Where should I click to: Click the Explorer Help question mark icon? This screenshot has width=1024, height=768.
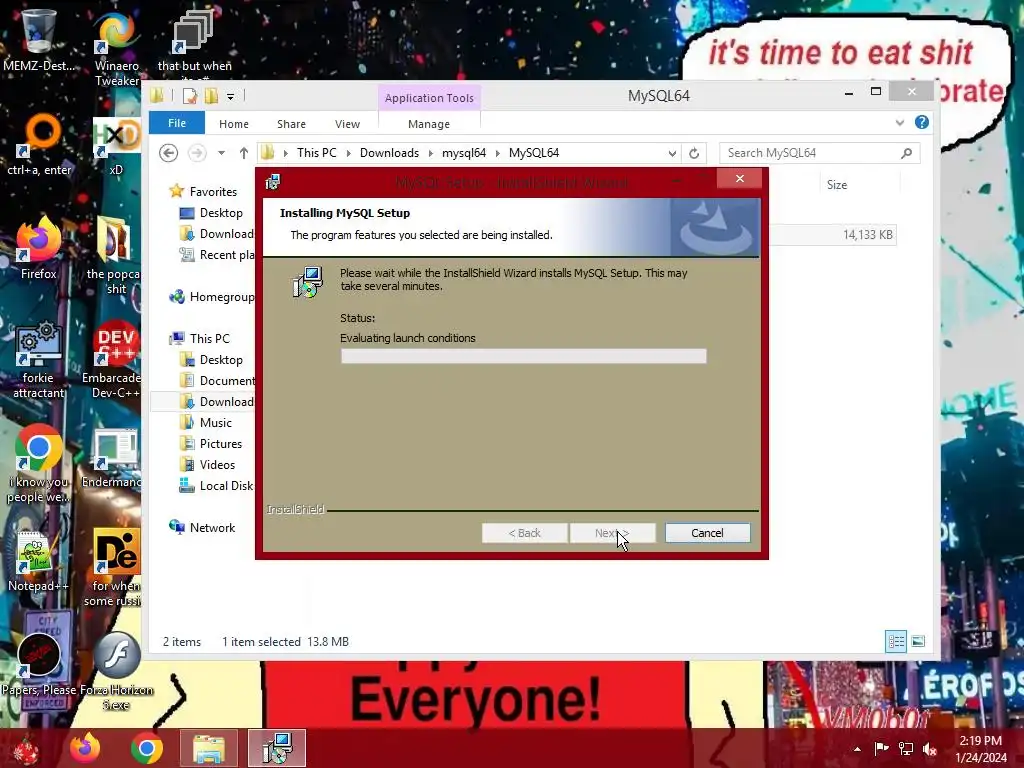point(921,122)
